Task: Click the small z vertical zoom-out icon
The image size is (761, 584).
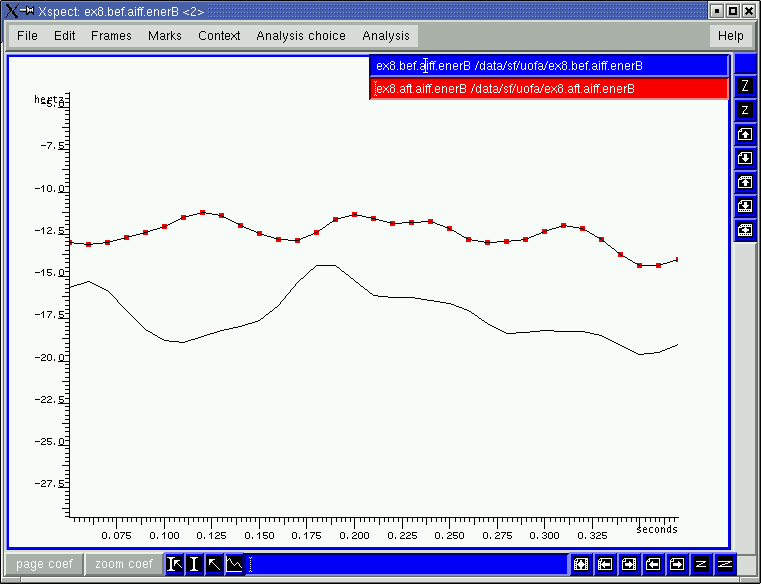Action: point(745,110)
